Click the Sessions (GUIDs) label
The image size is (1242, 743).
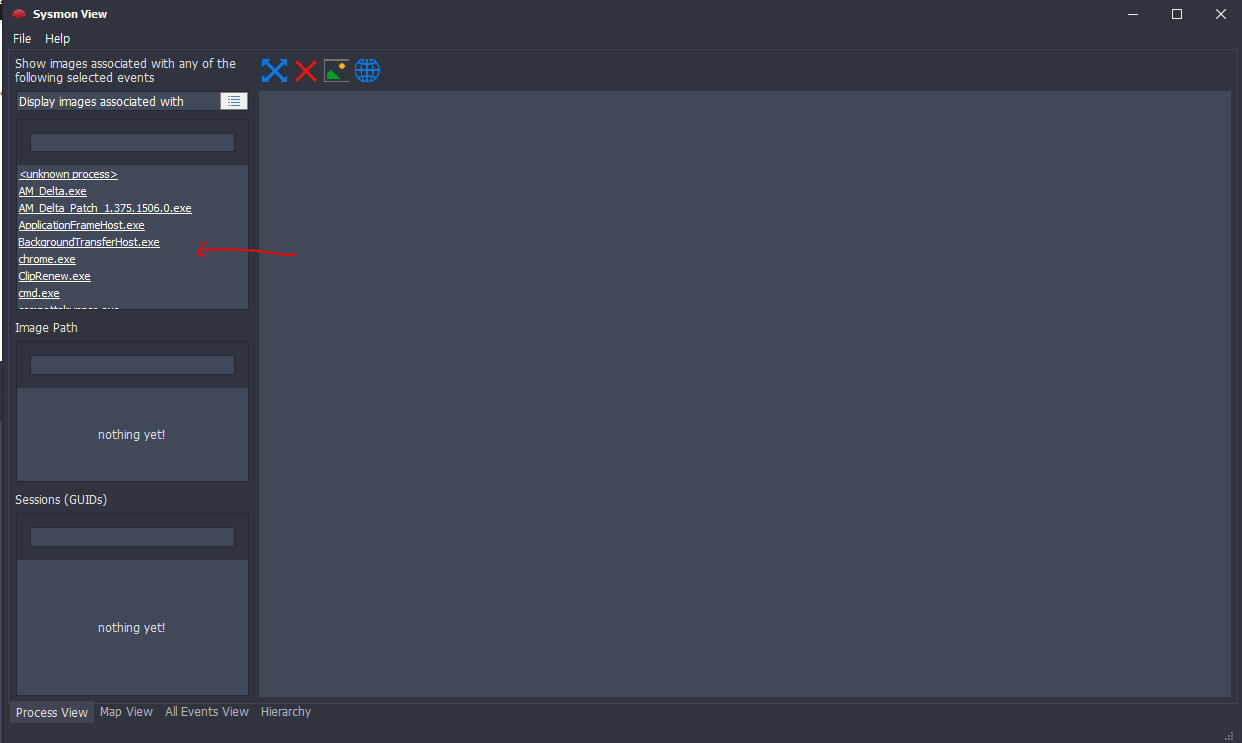(61, 499)
